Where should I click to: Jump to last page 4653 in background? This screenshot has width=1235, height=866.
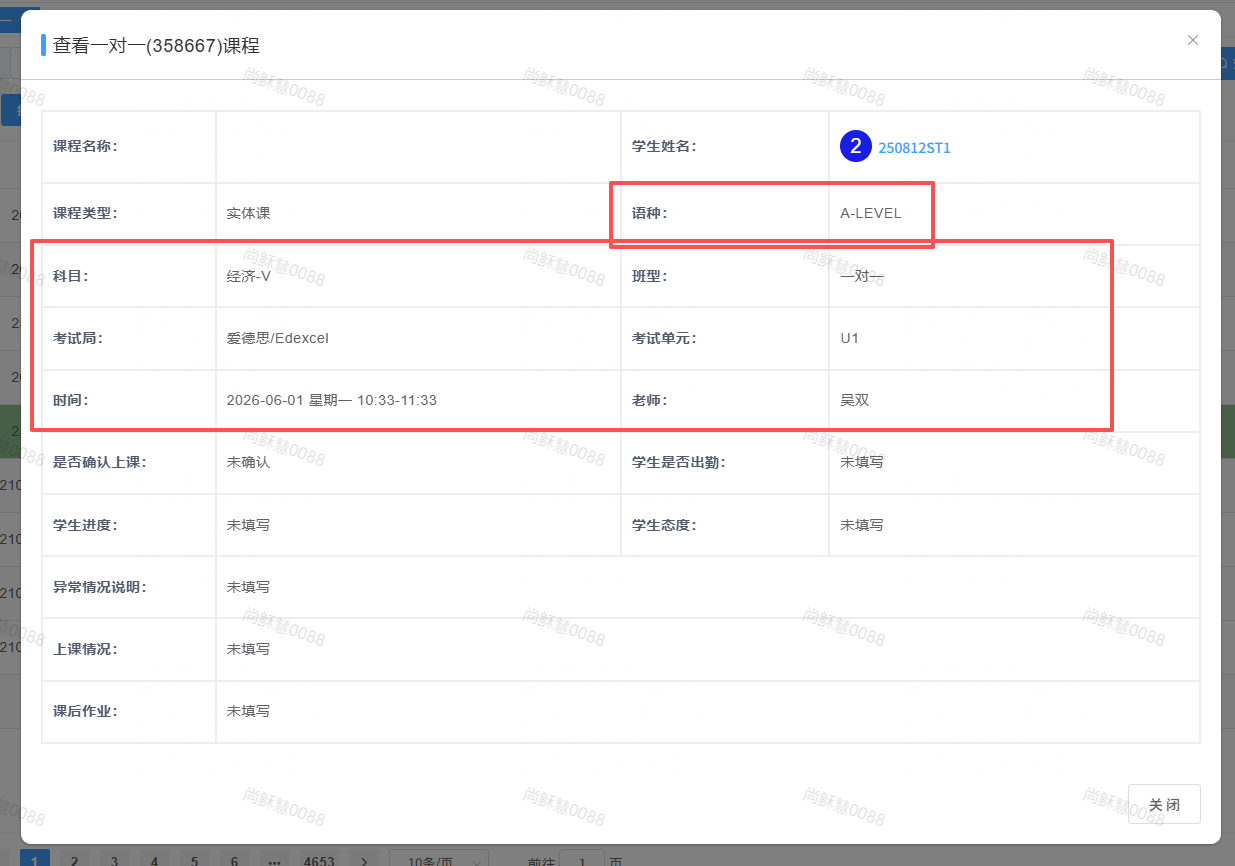pyautogui.click(x=319, y=860)
